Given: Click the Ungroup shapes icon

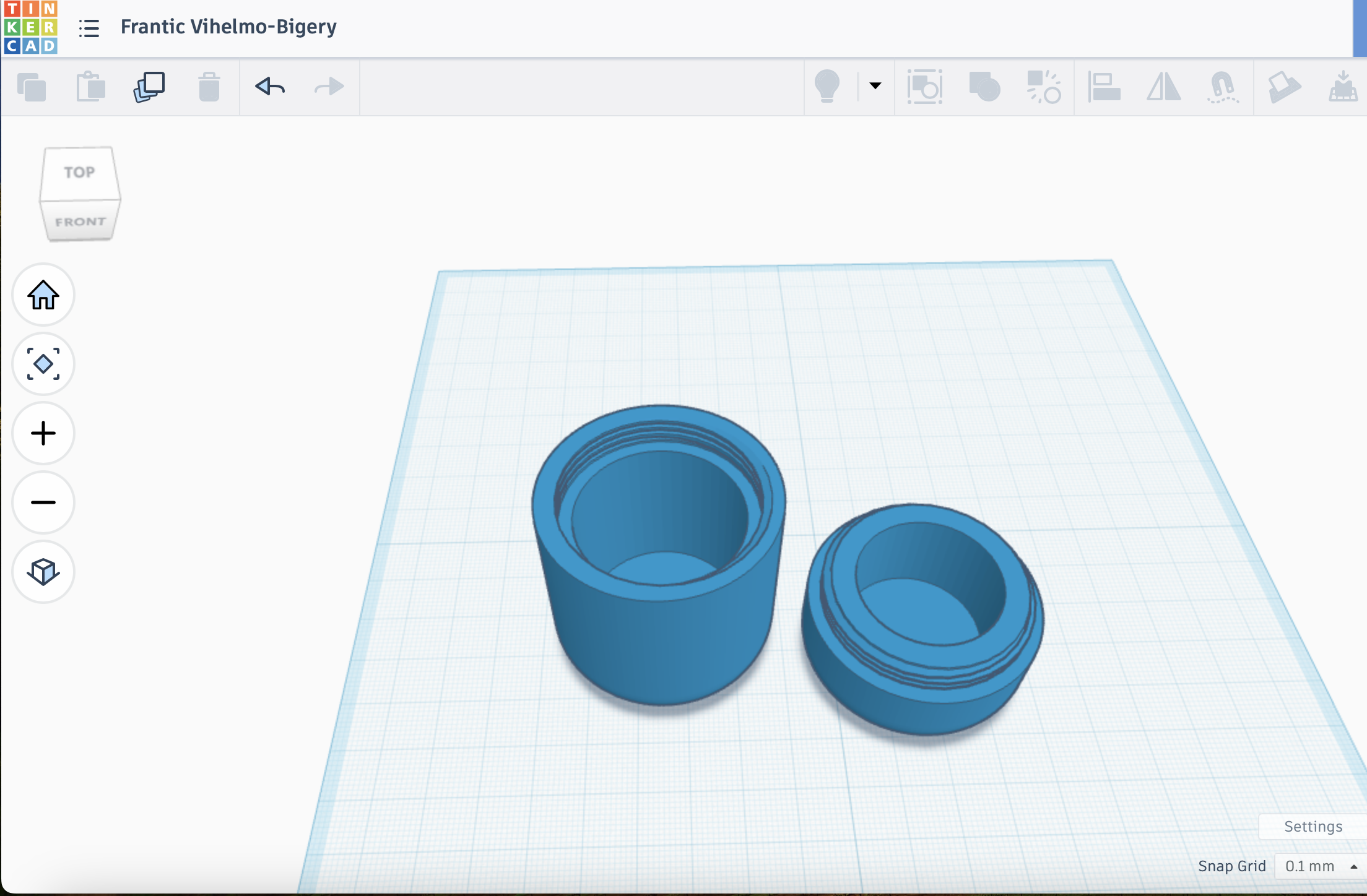Looking at the screenshot, I should coord(1044,87).
